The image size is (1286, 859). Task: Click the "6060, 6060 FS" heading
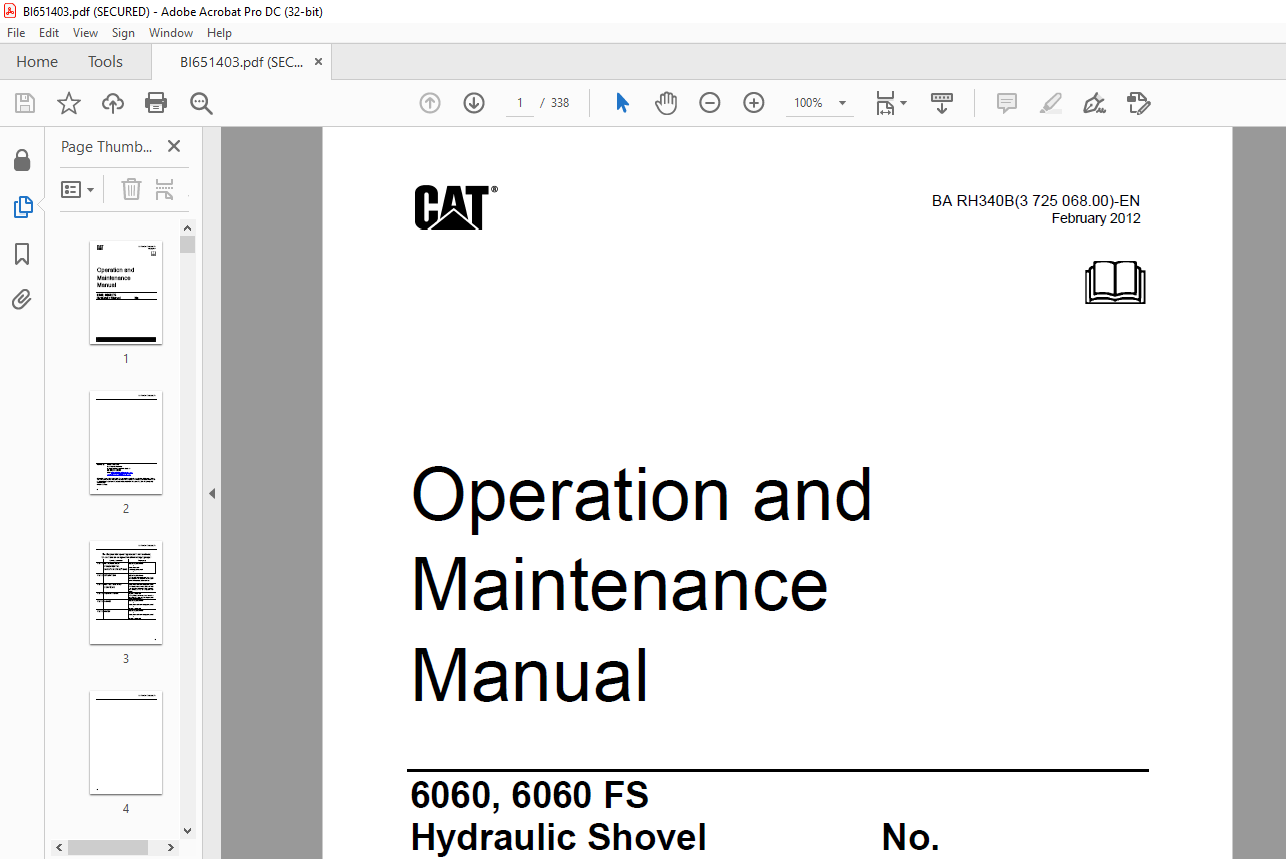pos(530,796)
